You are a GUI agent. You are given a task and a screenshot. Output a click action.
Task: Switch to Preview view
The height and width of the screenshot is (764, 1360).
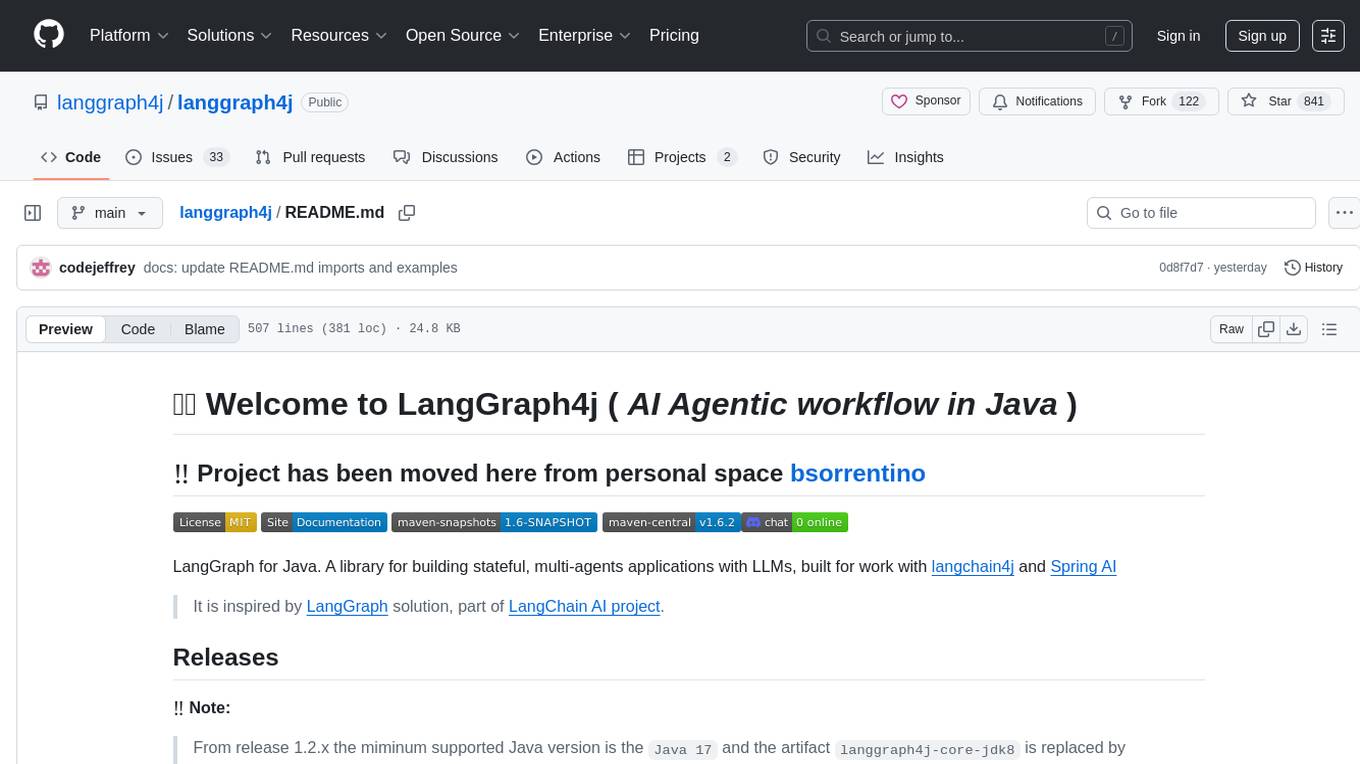pyautogui.click(x=66, y=329)
